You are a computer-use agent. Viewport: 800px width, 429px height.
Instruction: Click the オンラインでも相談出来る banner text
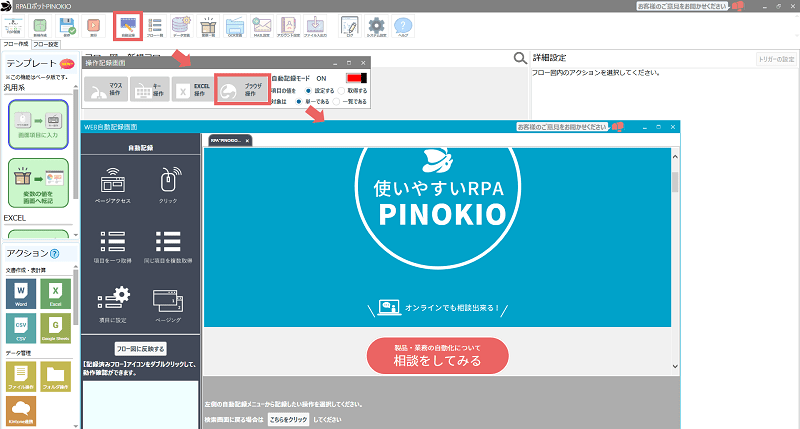coord(452,308)
